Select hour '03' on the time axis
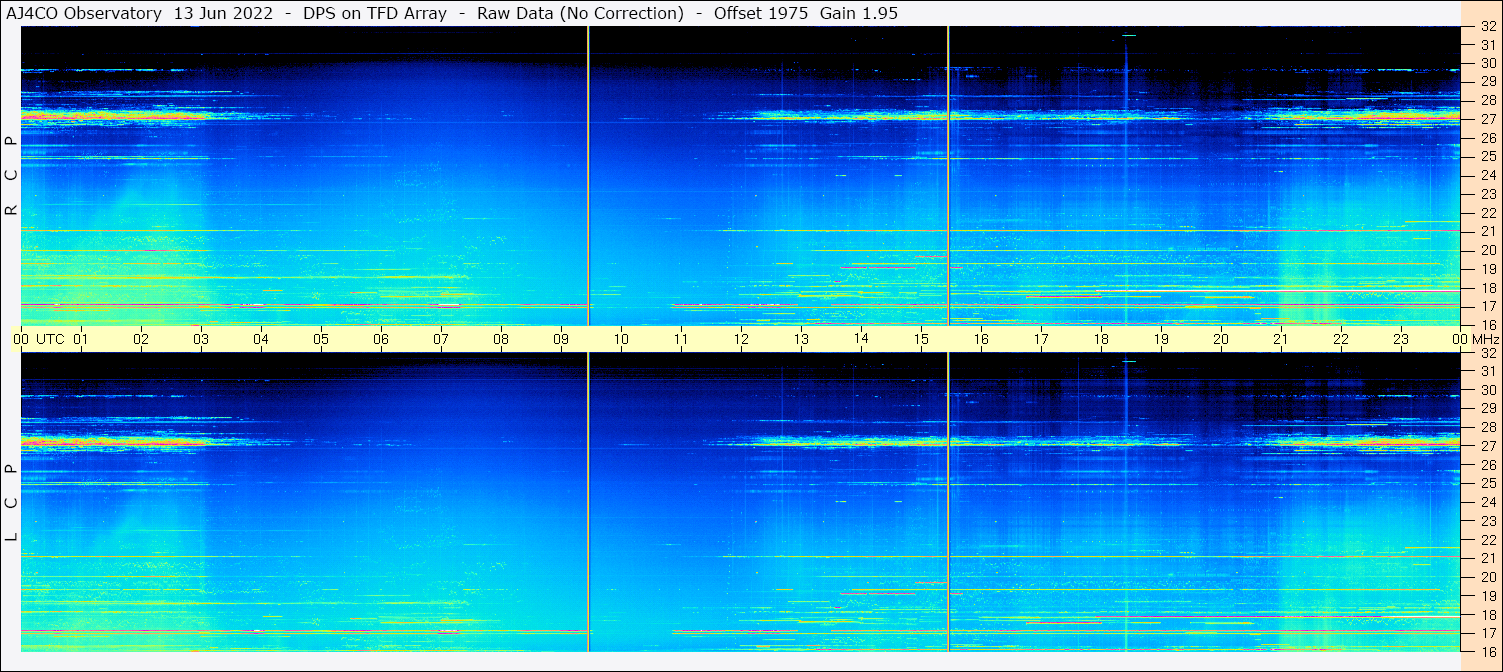Viewport: 1503px width, 672px height. click(201, 339)
